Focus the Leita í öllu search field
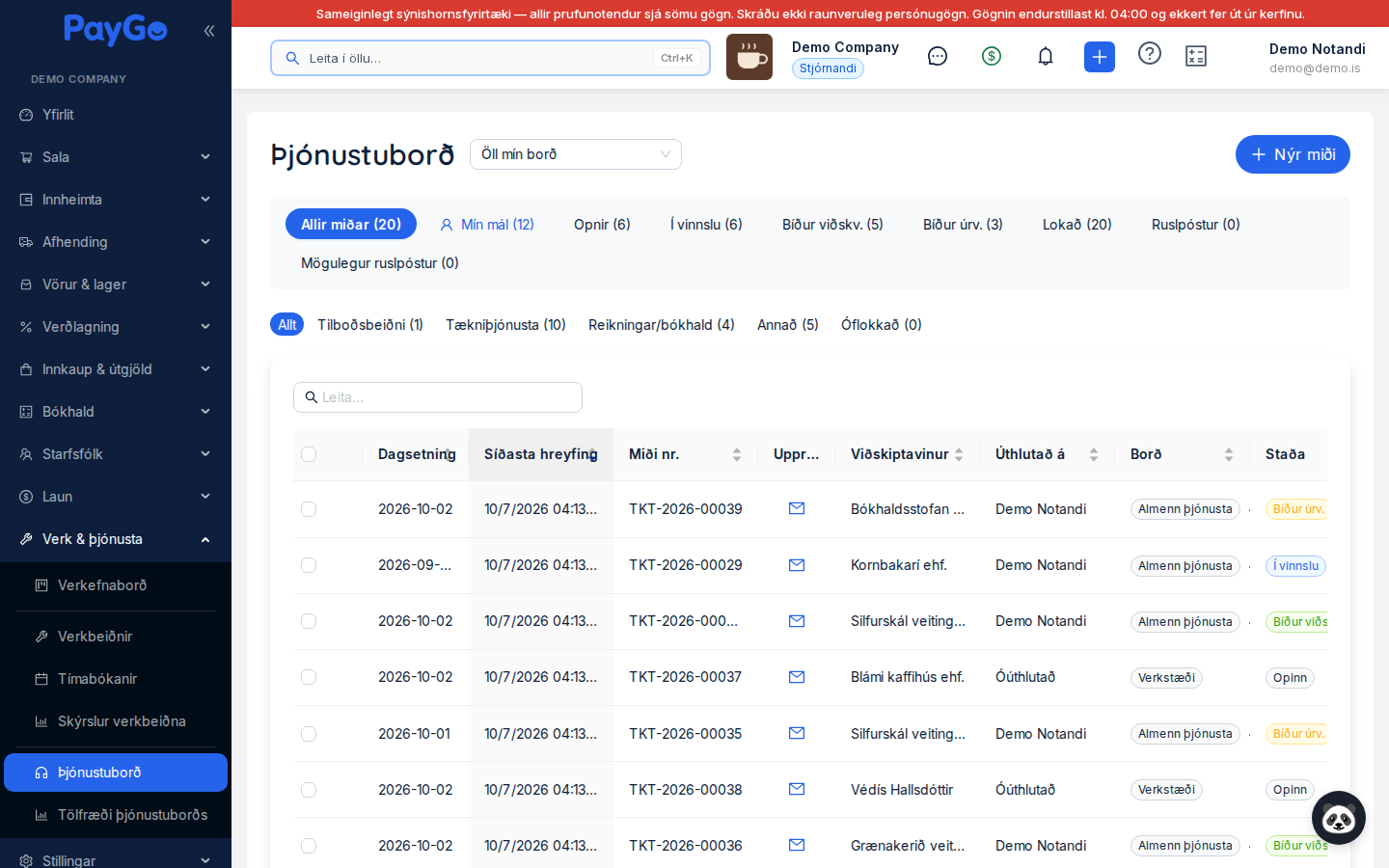The height and width of the screenshot is (868, 1389). coord(490,58)
